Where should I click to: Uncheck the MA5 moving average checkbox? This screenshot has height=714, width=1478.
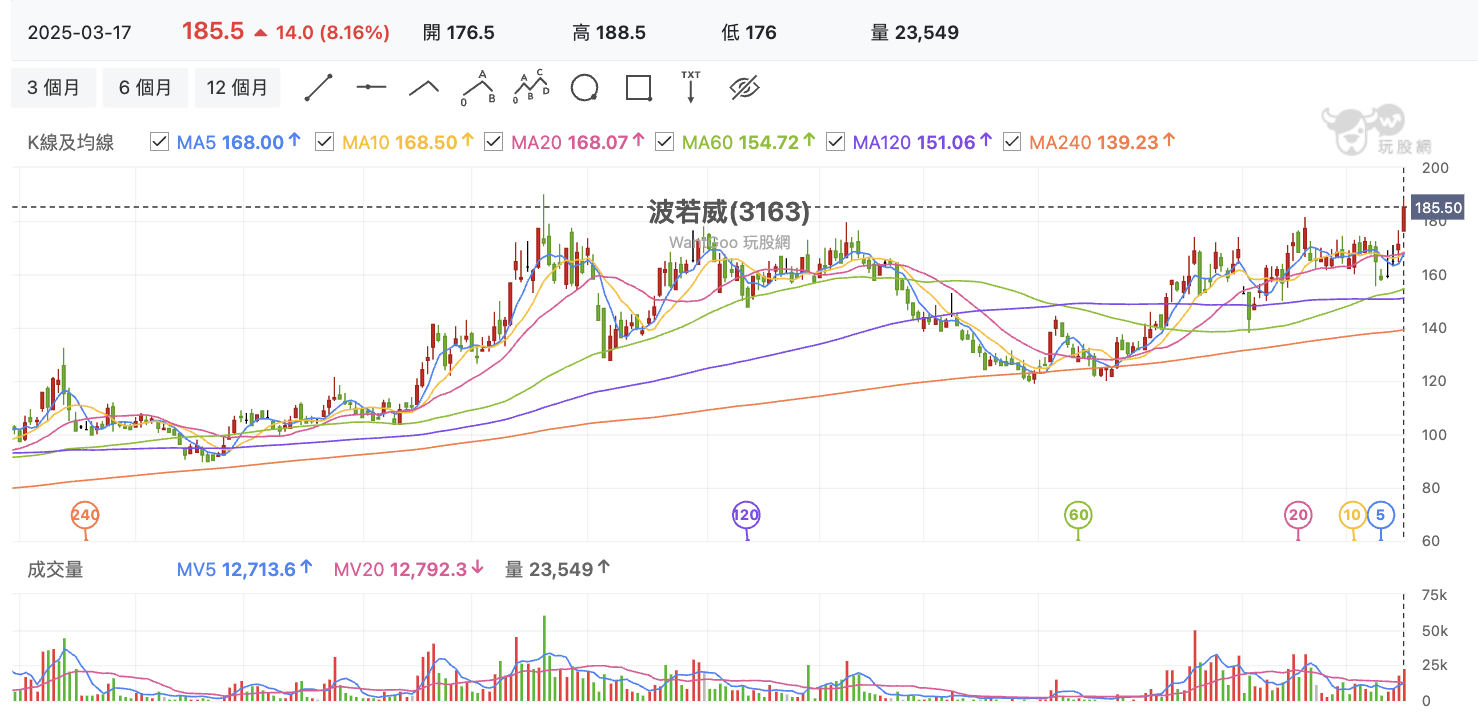158,142
